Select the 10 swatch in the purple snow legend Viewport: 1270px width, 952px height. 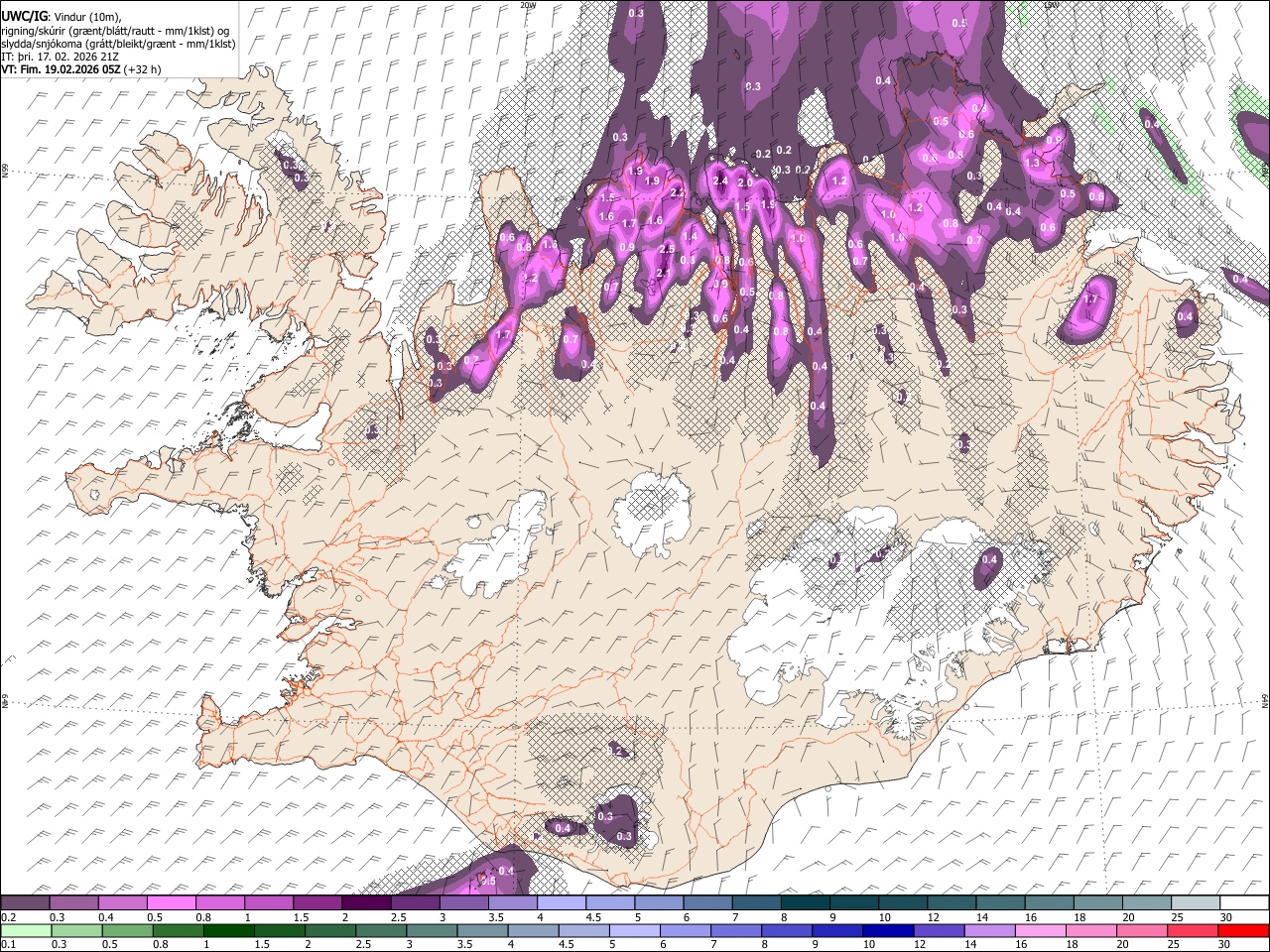click(x=903, y=903)
